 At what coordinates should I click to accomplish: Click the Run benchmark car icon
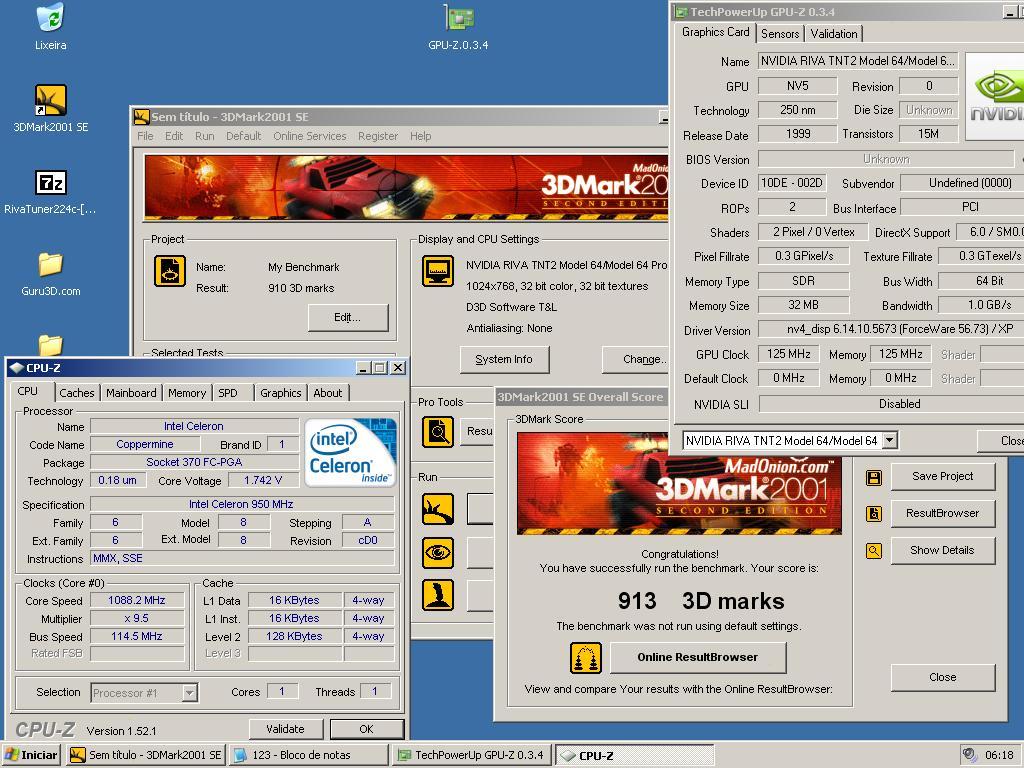tap(438, 509)
